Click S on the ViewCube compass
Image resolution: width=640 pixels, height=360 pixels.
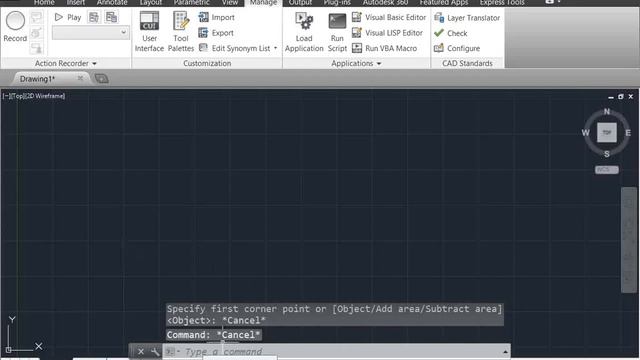point(607,154)
